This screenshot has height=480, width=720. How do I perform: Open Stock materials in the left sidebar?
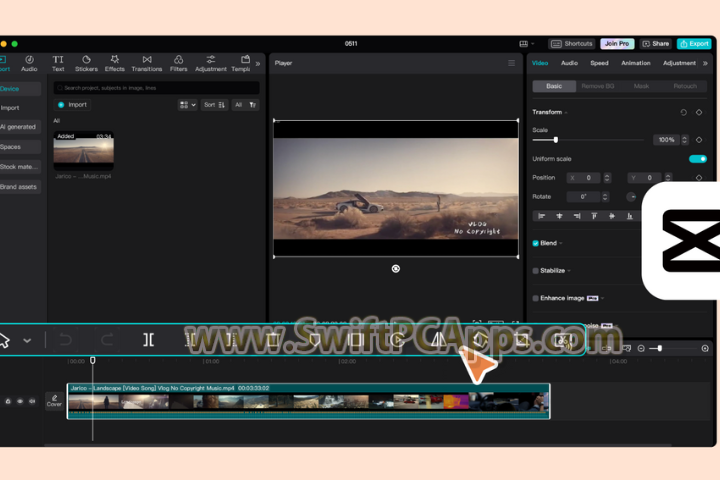pos(18,167)
